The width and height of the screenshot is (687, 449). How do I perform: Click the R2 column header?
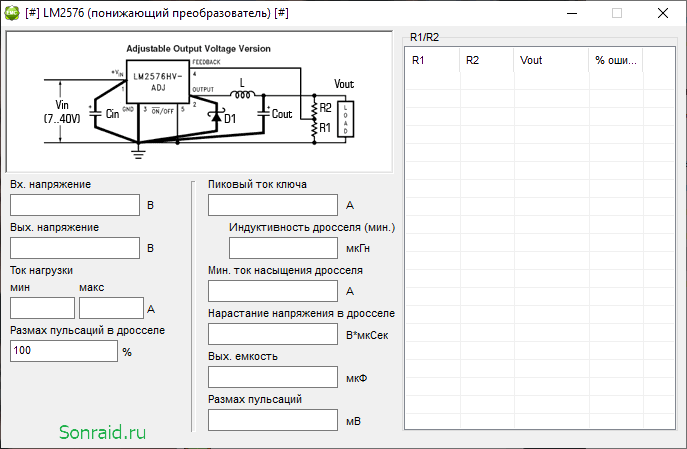486,60
